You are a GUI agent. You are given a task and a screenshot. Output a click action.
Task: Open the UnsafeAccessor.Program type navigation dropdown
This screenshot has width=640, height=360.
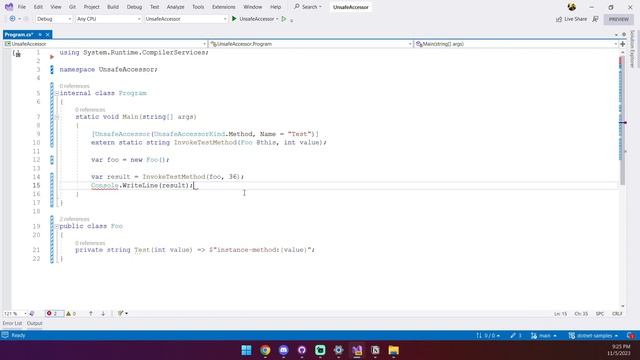click(311, 44)
